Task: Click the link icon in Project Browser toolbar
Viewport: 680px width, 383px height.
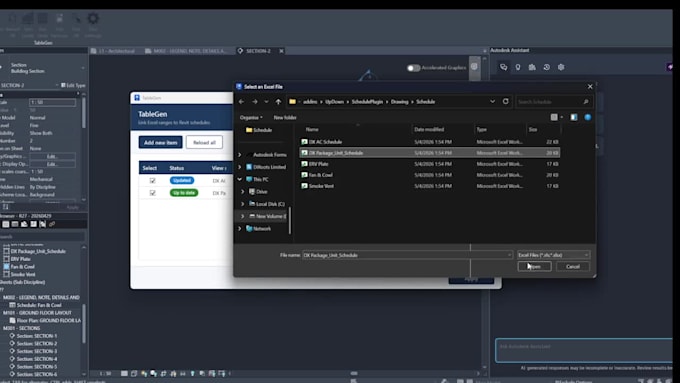Action: 52,224
